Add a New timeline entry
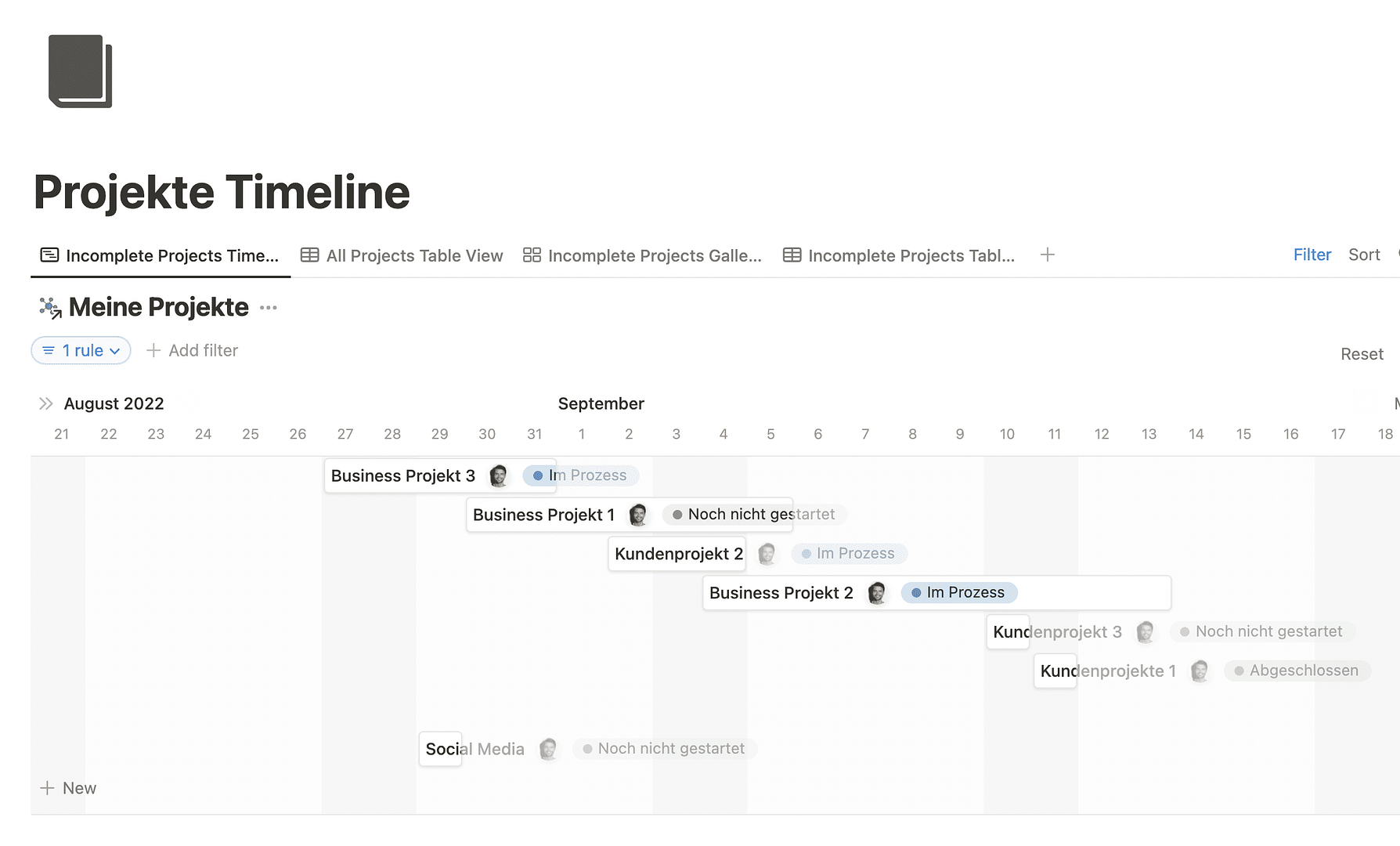 pos(68,788)
